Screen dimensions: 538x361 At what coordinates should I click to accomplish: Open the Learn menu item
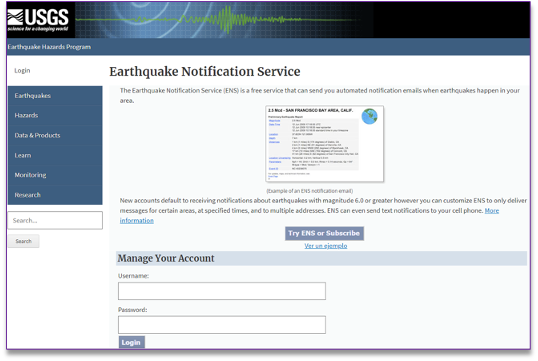coord(55,155)
